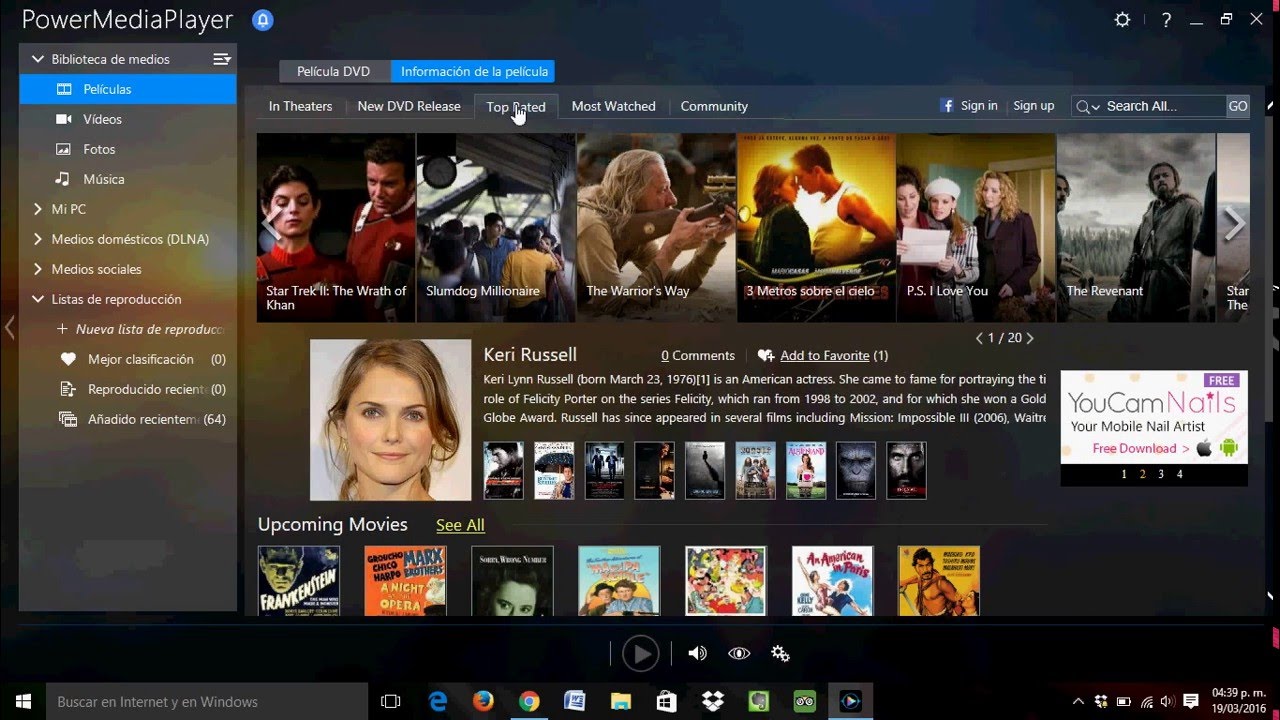Viewport: 1280px width, 720px height.
Task: Click the Biblioteca de medios list options icon
Action: click(x=222, y=59)
